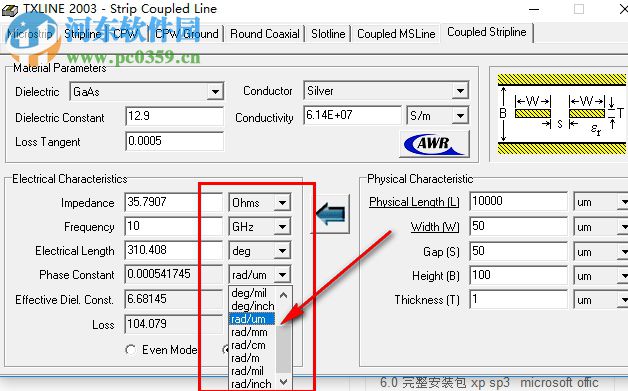
Task: Click the Impedance field 35.7907
Action: tap(173, 202)
